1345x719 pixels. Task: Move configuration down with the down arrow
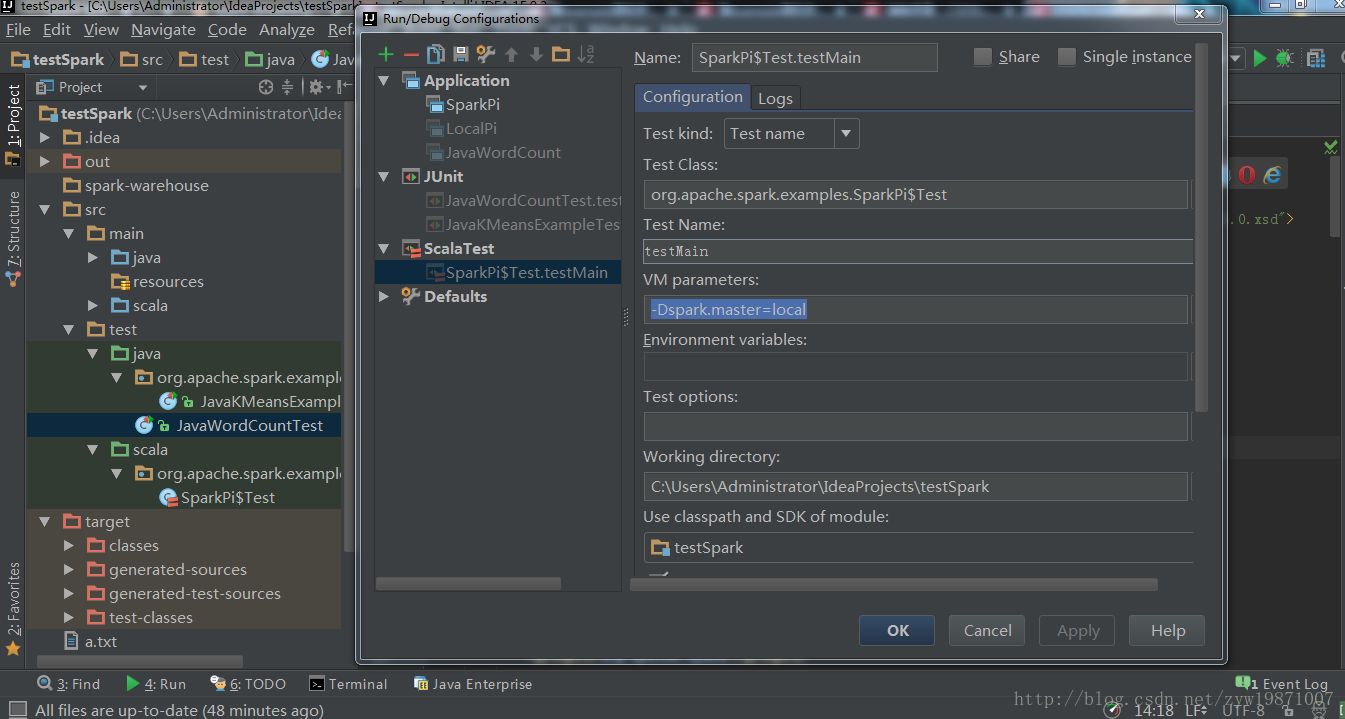536,55
